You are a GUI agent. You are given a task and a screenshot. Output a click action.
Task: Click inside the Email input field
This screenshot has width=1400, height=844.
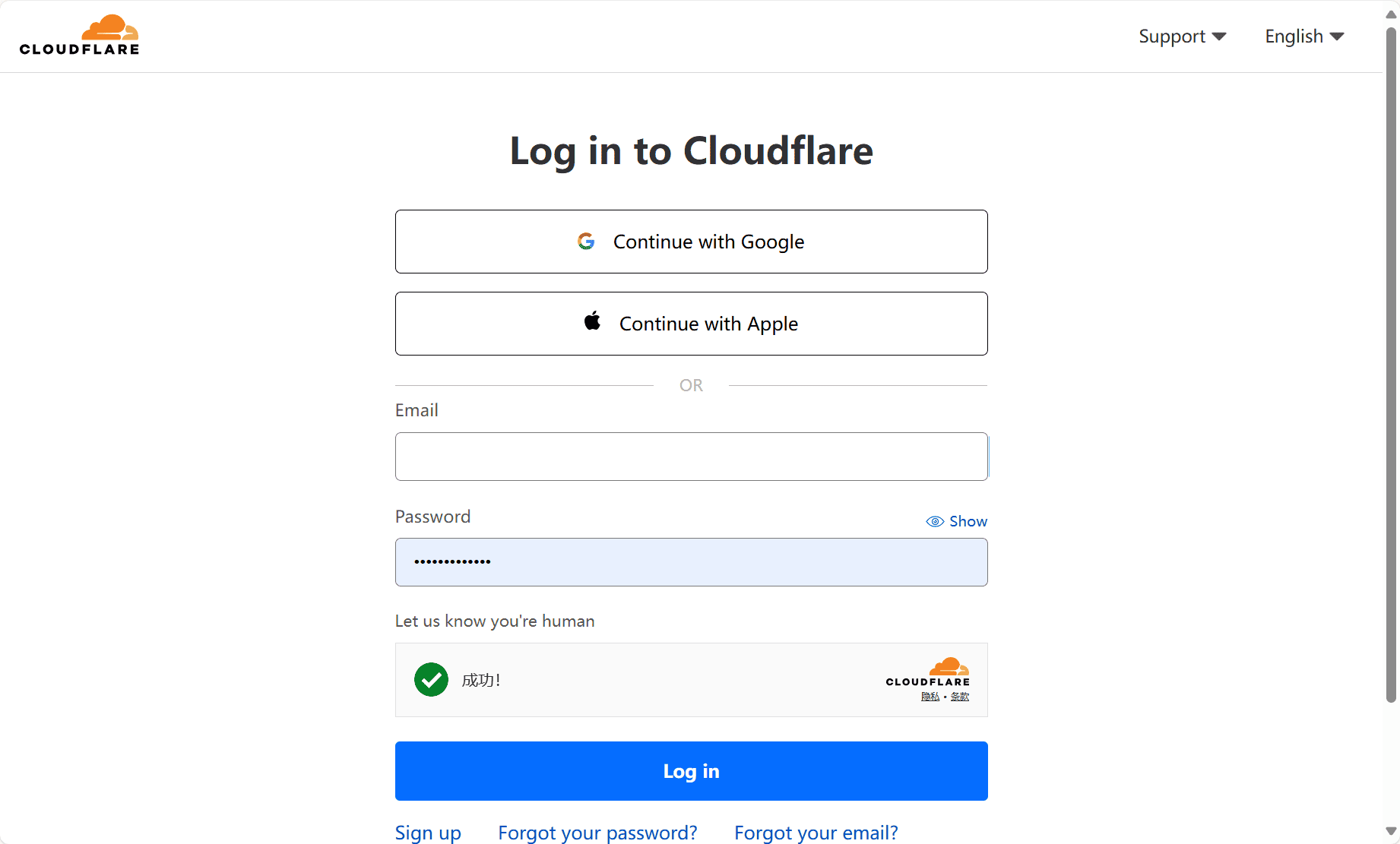click(691, 456)
